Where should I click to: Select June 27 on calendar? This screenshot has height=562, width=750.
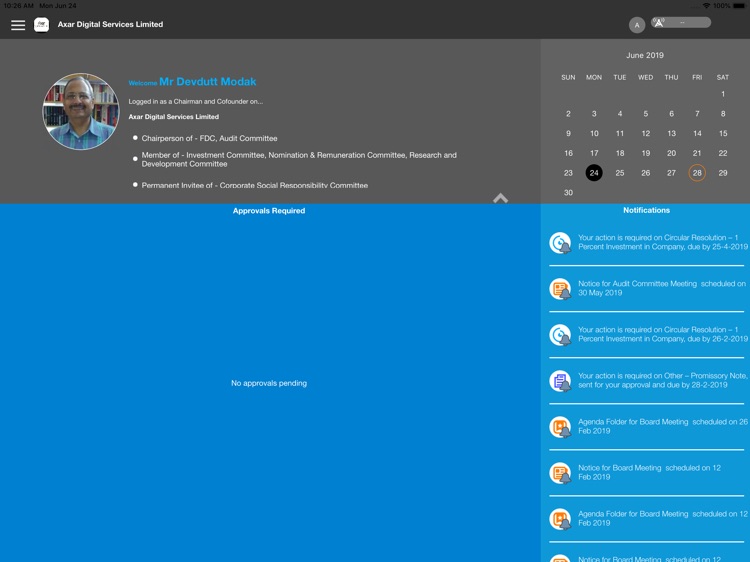coord(672,173)
